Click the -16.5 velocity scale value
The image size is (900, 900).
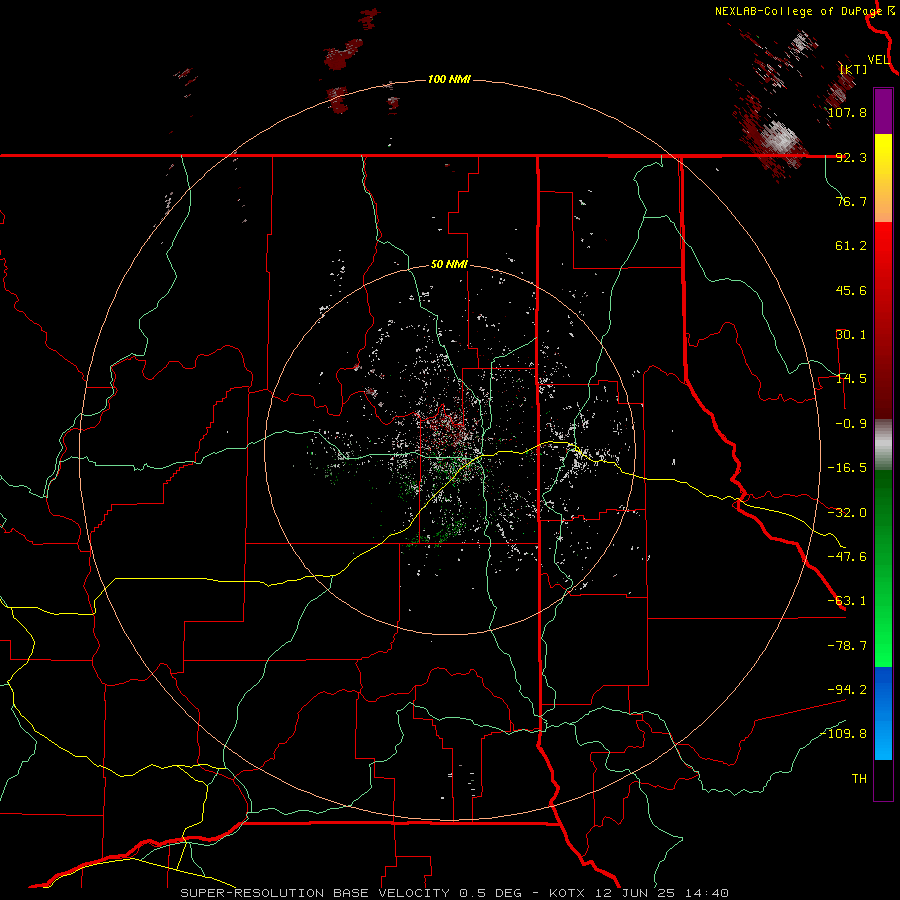tap(847, 468)
